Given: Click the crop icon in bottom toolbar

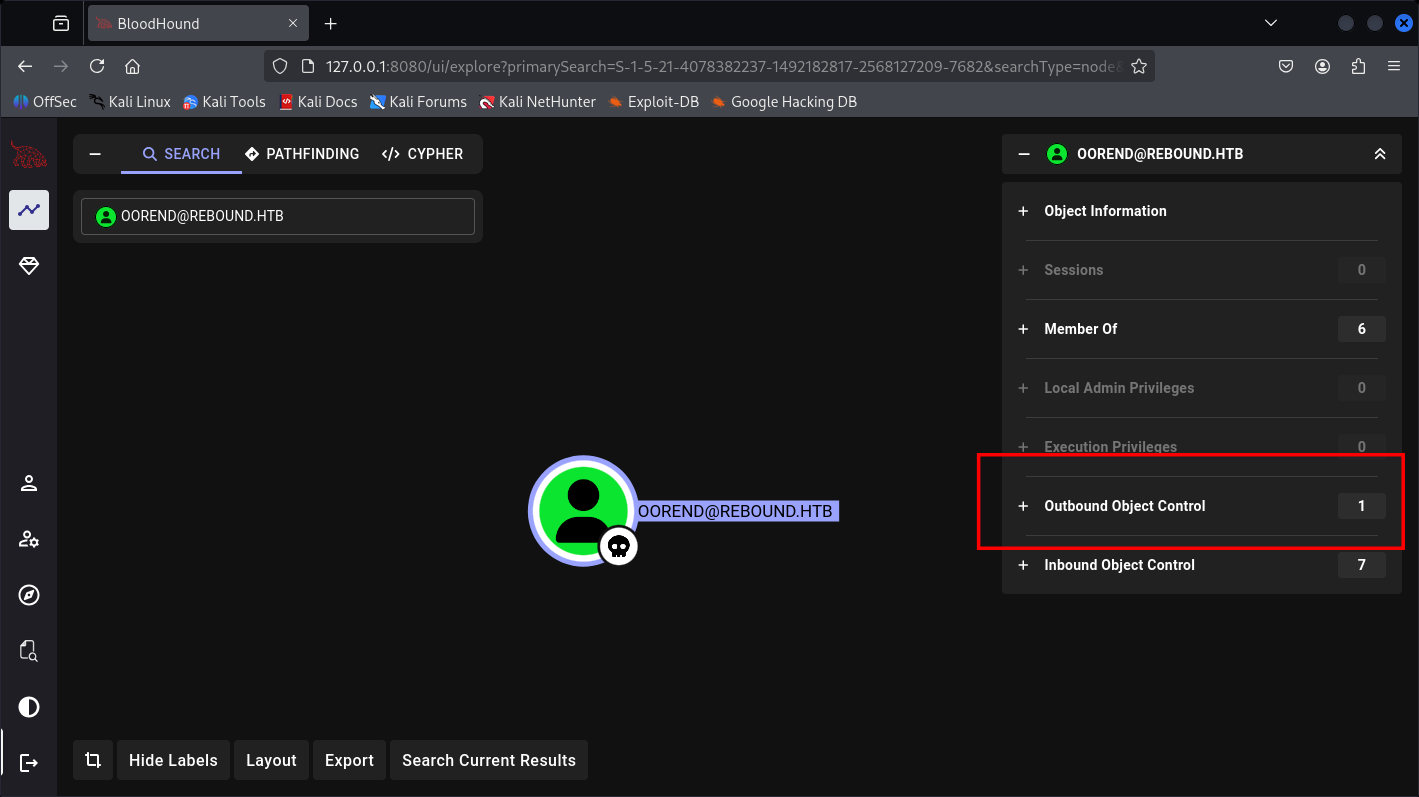Looking at the screenshot, I should pos(93,760).
